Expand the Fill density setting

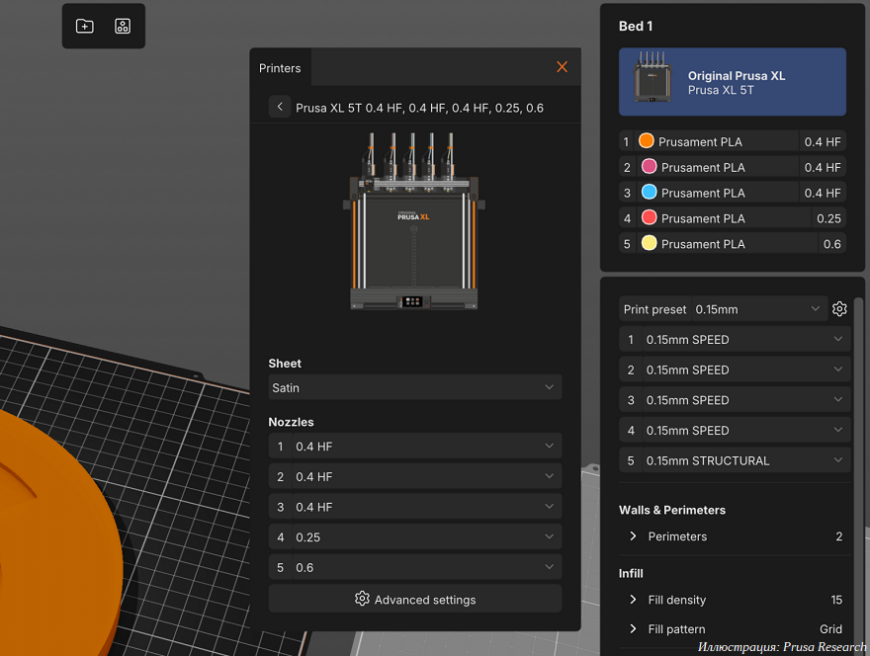click(633, 599)
